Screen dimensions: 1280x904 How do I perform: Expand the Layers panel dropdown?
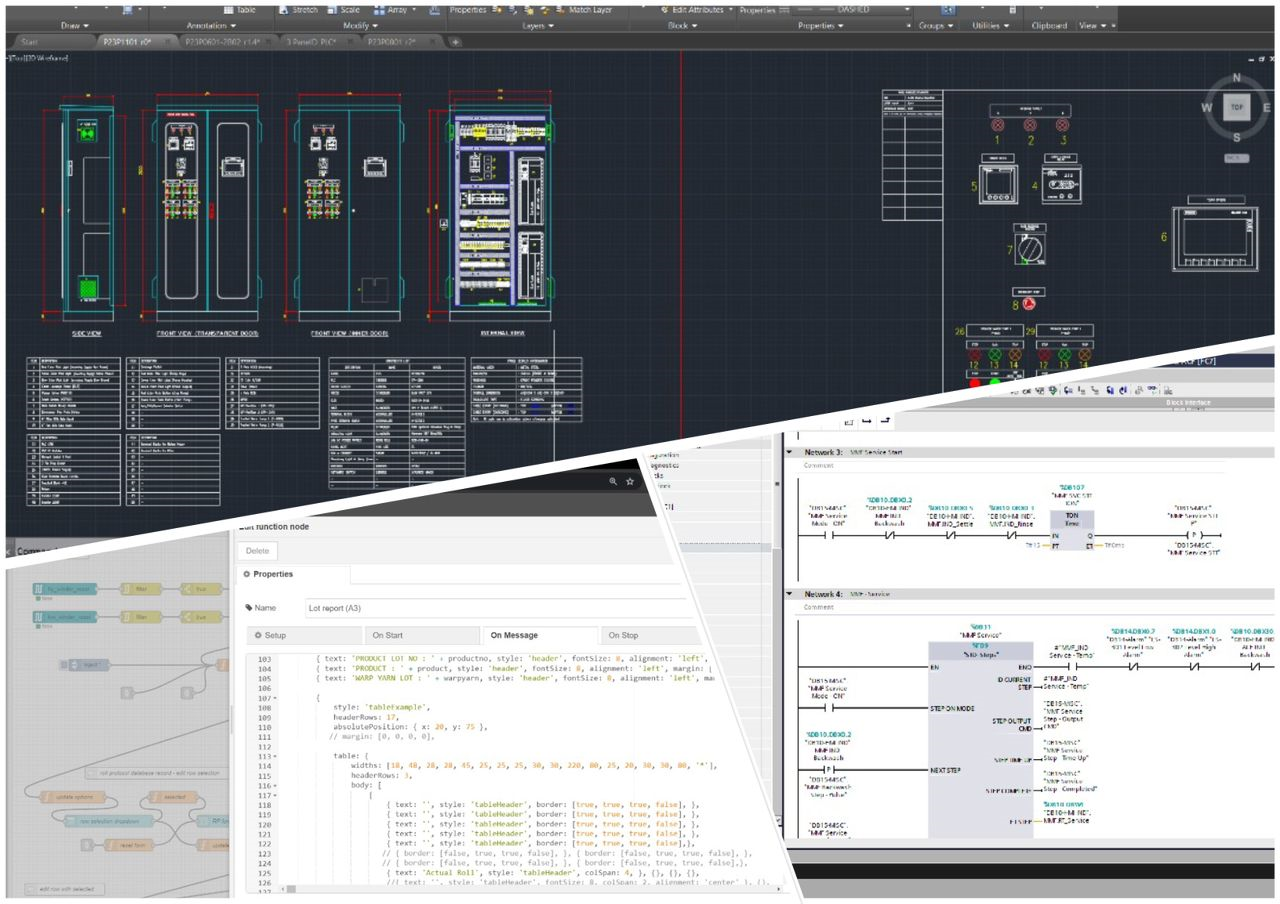pyautogui.click(x=537, y=26)
